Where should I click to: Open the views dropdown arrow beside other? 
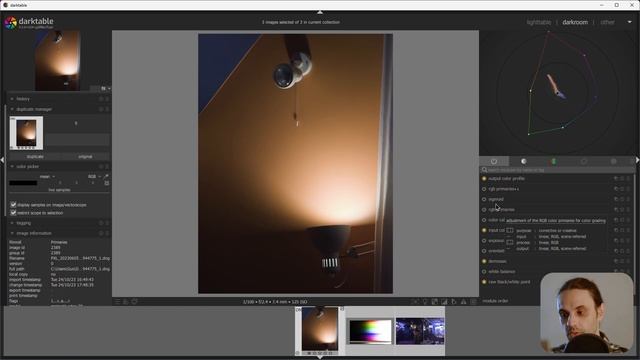tap(629, 22)
